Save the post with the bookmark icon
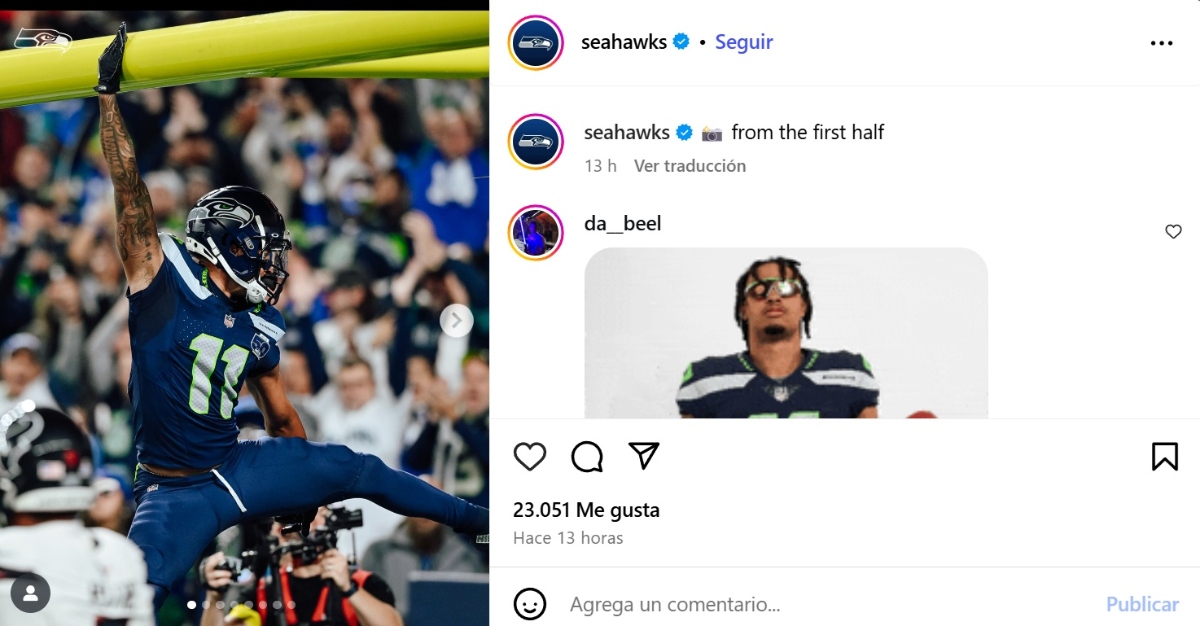Screen dimensions: 1200x626 tap(1165, 457)
